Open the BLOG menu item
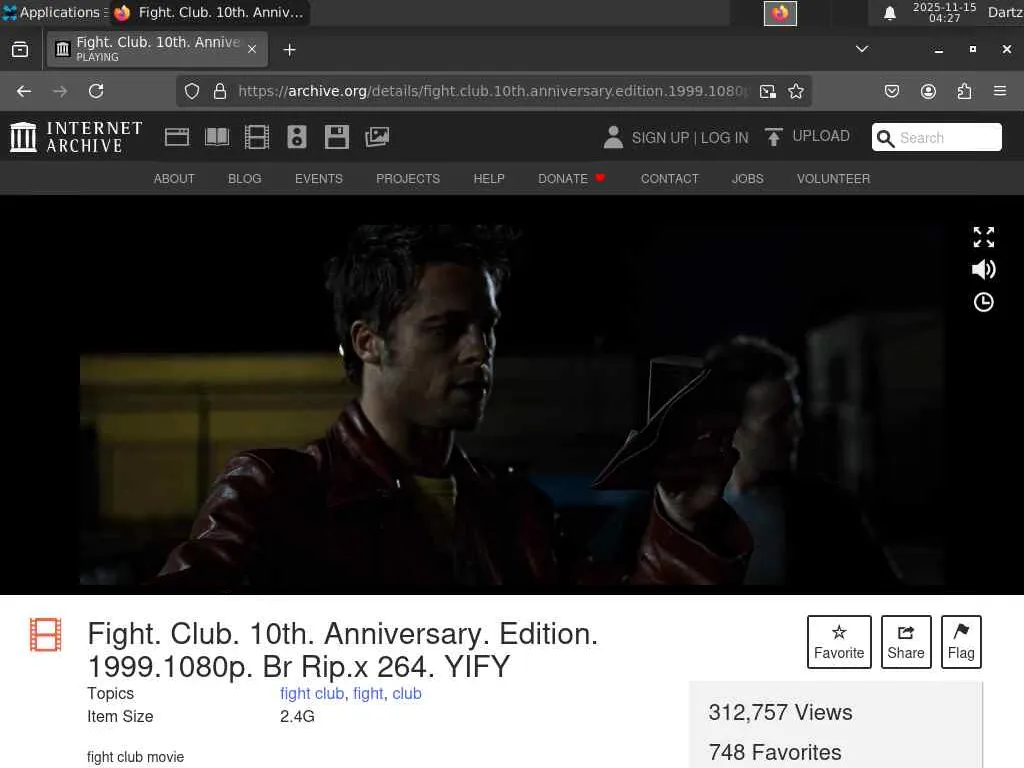Screen dimensions: 1024x768 coord(245,179)
